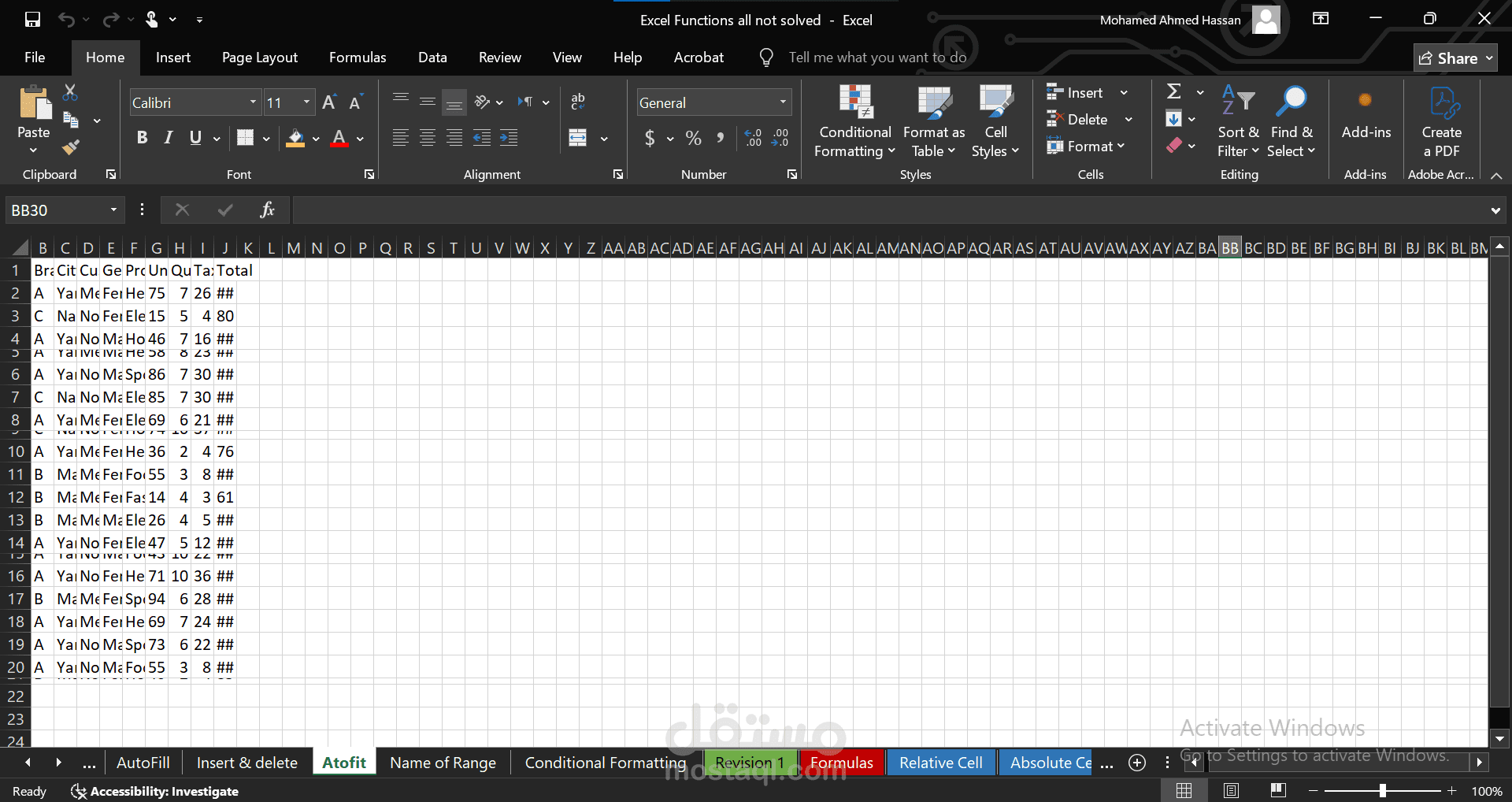Image resolution: width=1512 pixels, height=802 pixels.
Task: Toggle Bold formatting
Action: [x=142, y=139]
